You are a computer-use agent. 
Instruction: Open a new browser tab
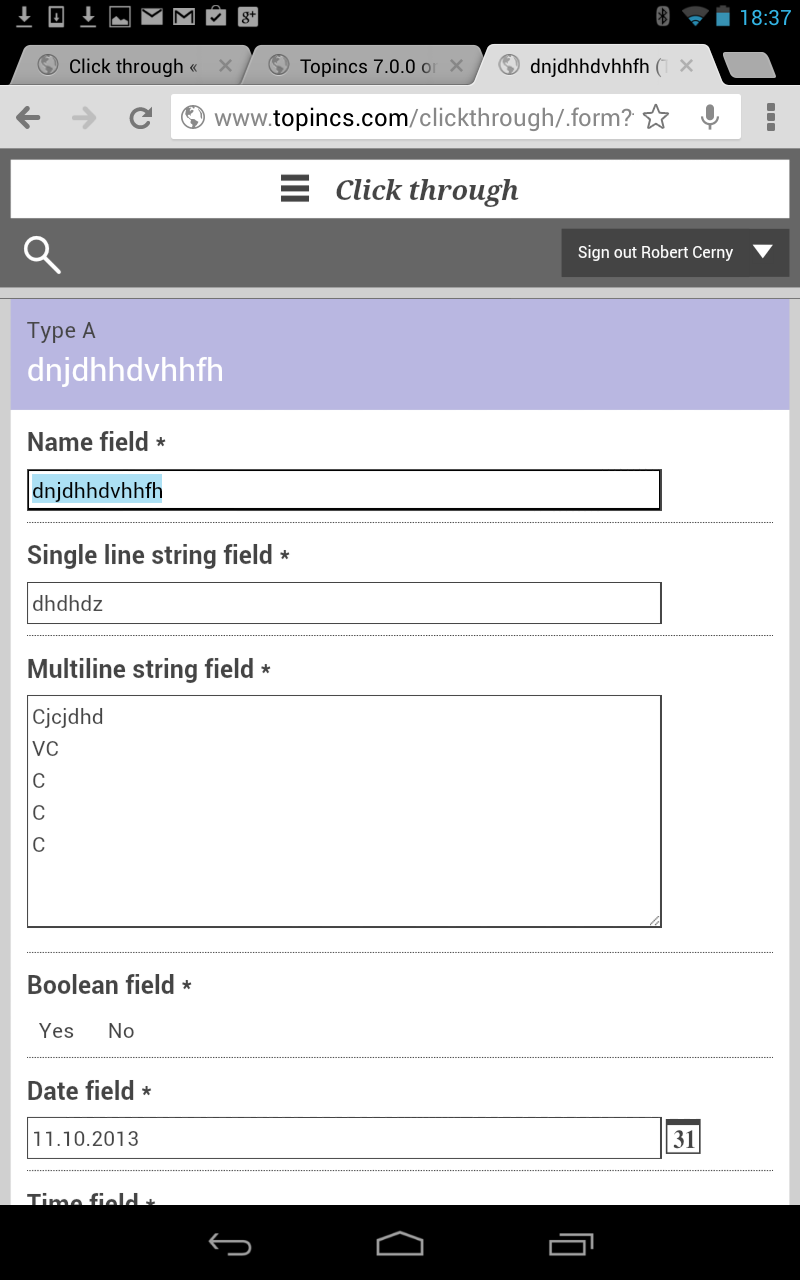click(752, 64)
